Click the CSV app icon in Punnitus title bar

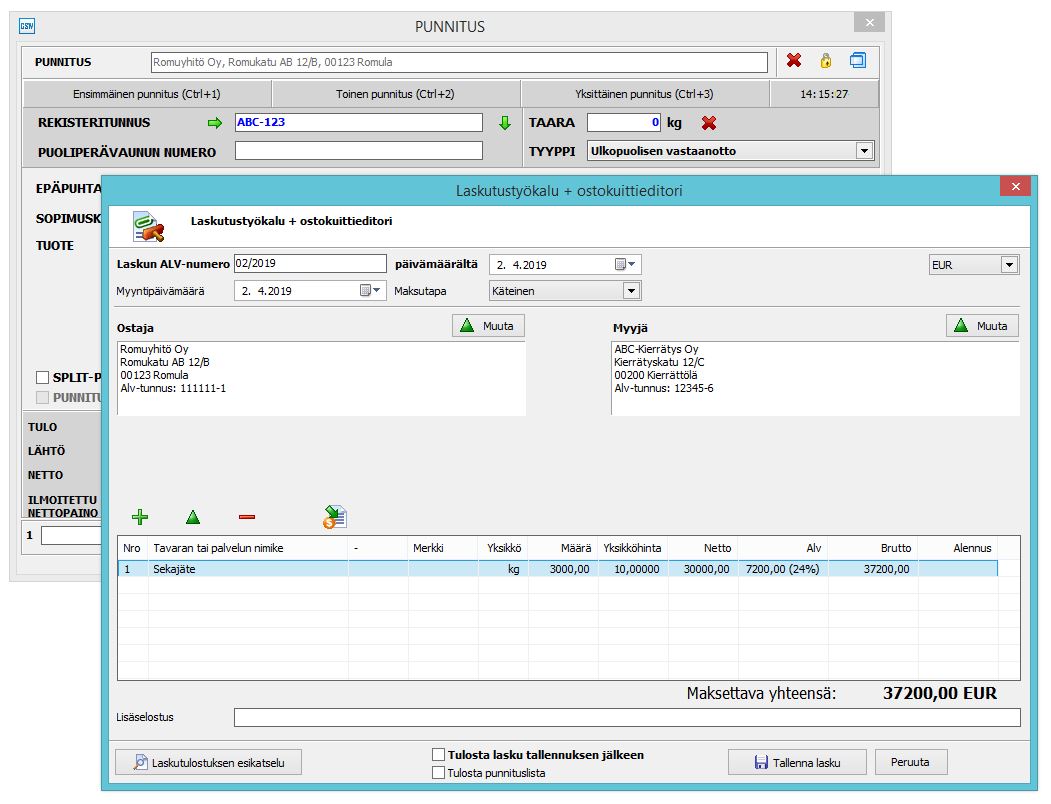(x=27, y=26)
